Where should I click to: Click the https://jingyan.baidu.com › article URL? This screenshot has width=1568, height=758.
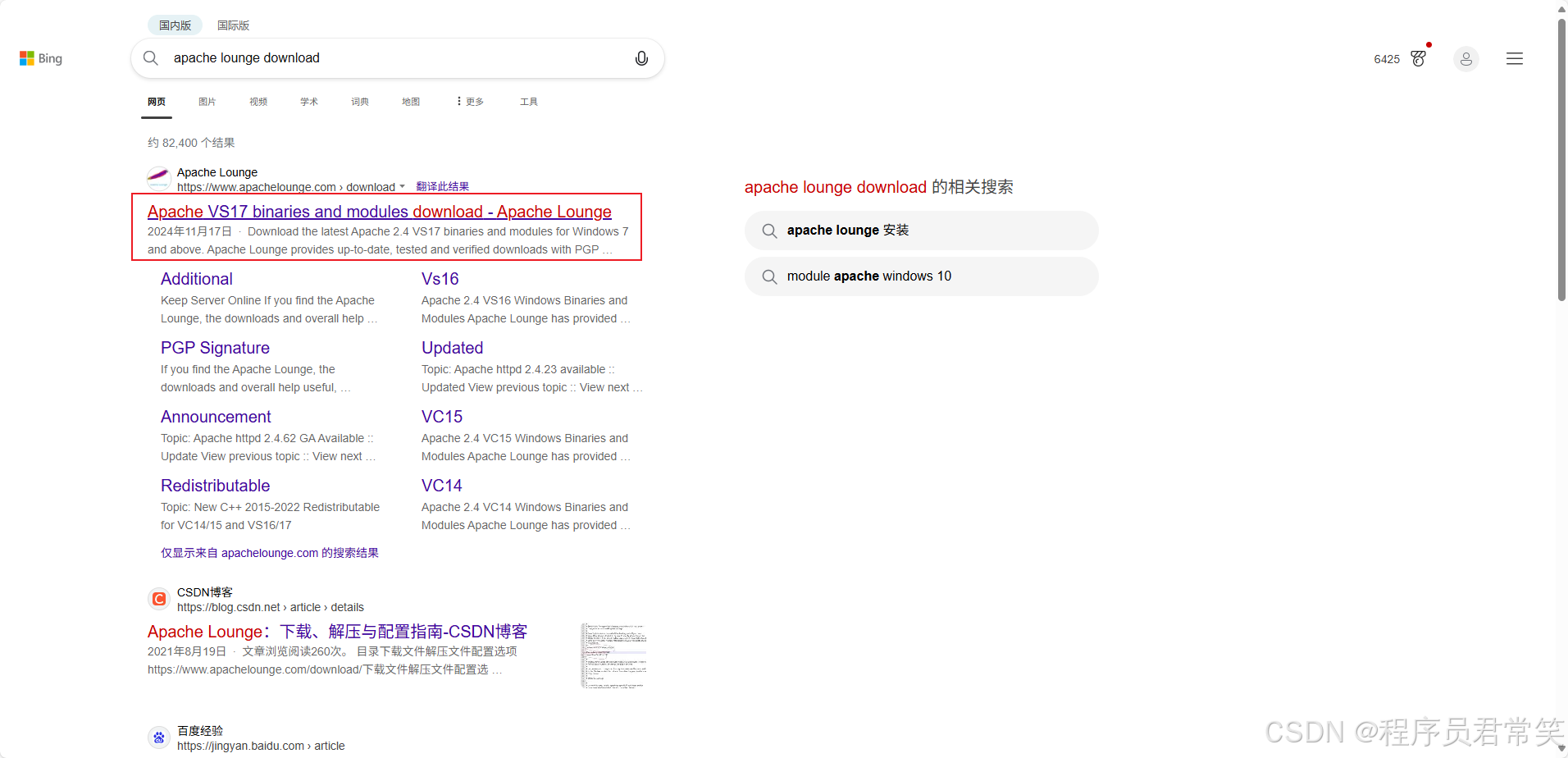[261, 746]
